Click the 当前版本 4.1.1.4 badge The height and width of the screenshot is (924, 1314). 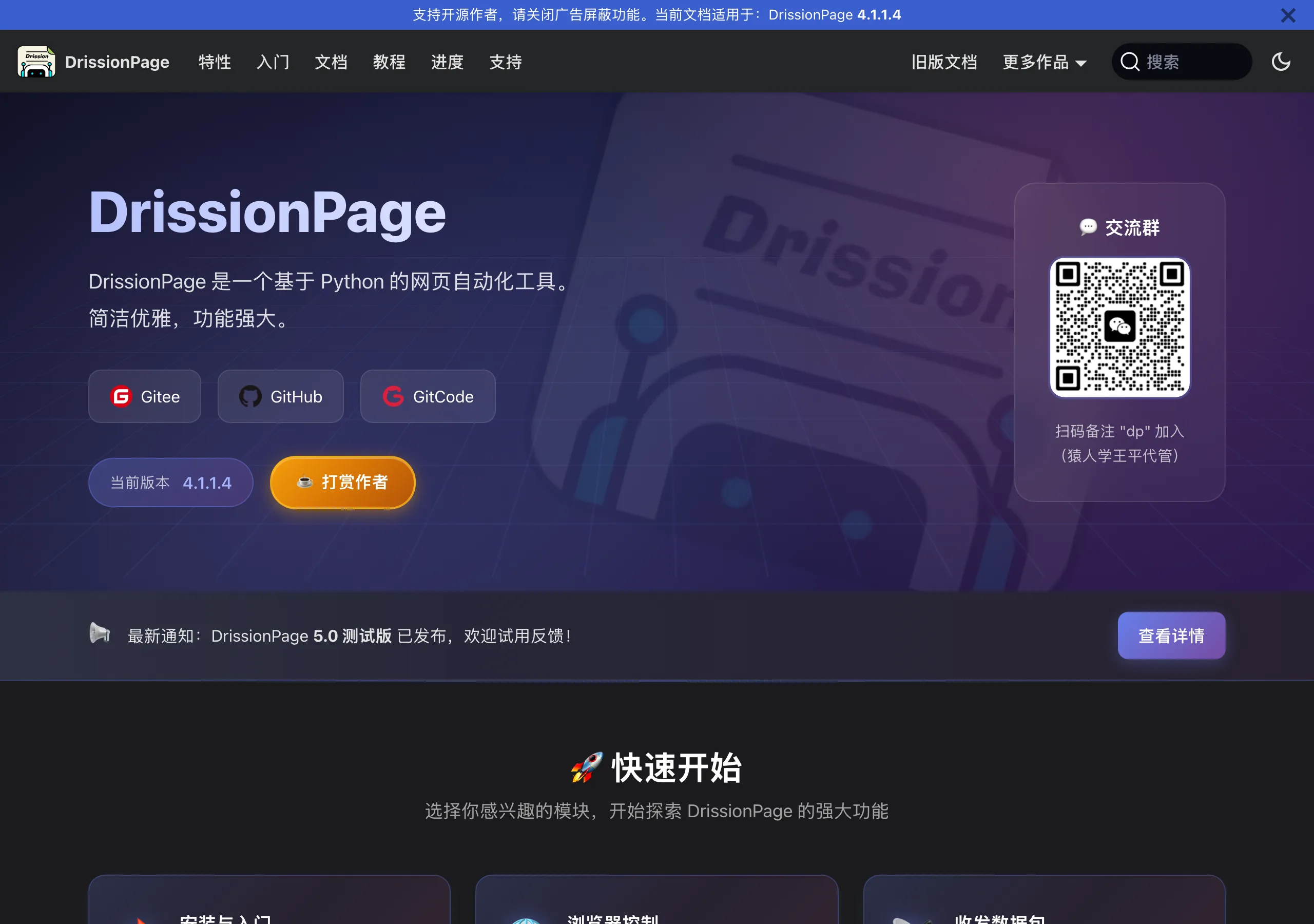click(170, 483)
